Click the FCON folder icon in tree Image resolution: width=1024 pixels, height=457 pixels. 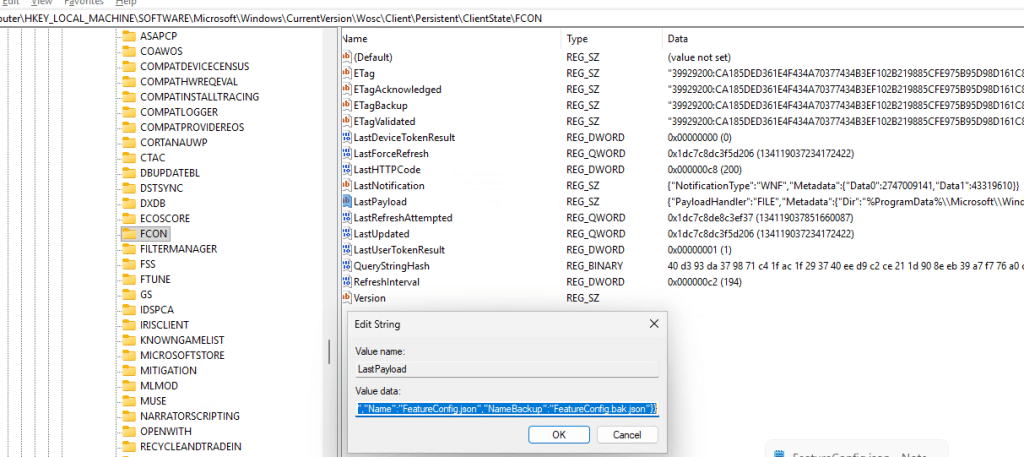pyautogui.click(x=128, y=233)
